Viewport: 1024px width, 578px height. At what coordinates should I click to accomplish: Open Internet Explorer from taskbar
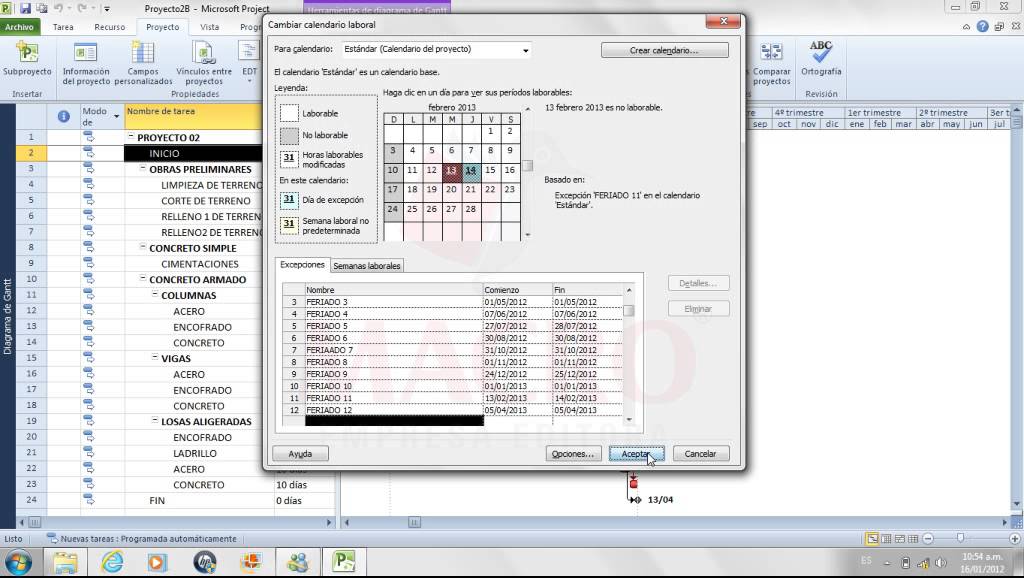coord(112,562)
